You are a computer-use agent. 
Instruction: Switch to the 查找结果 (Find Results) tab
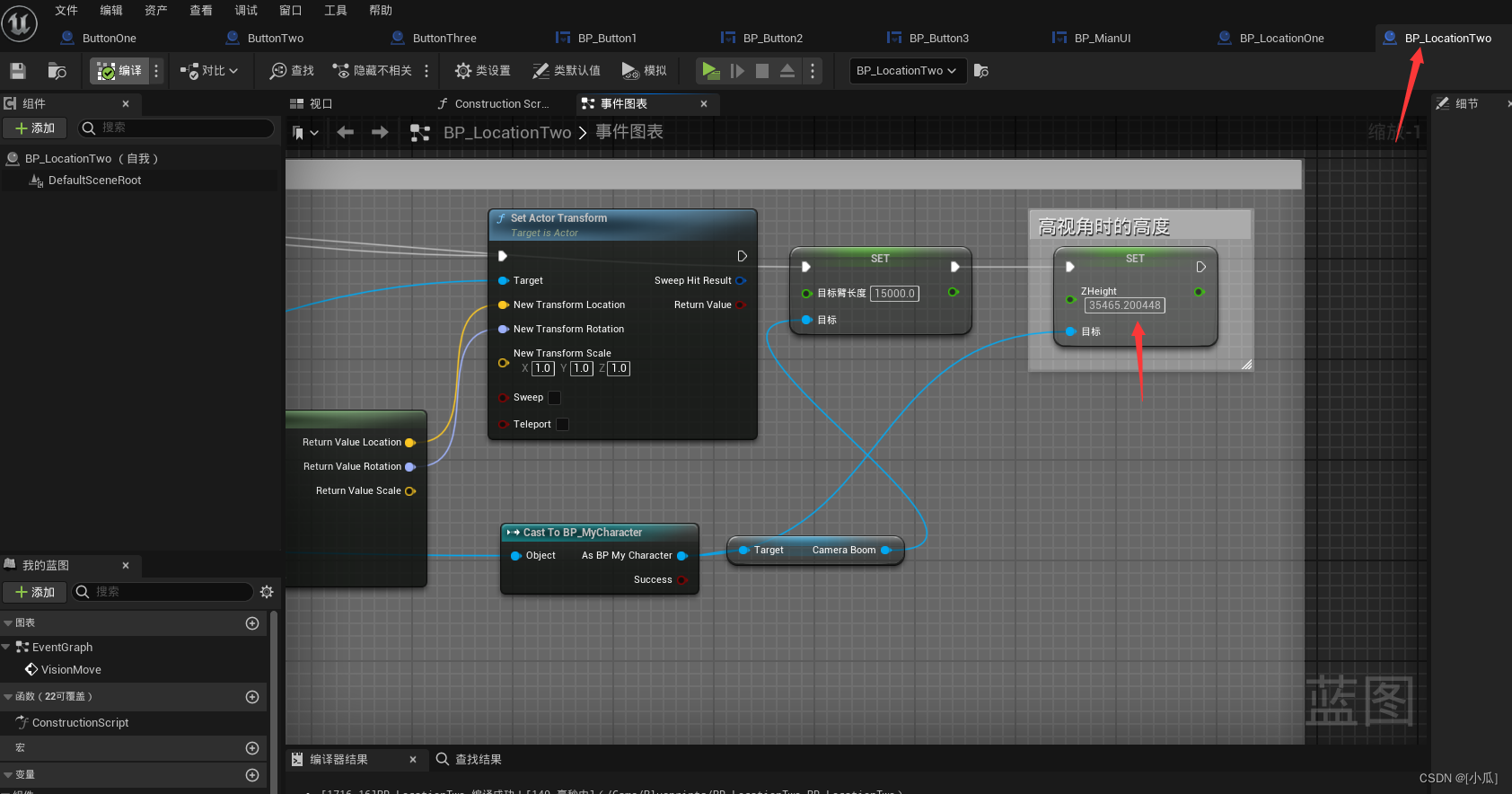point(469,760)
